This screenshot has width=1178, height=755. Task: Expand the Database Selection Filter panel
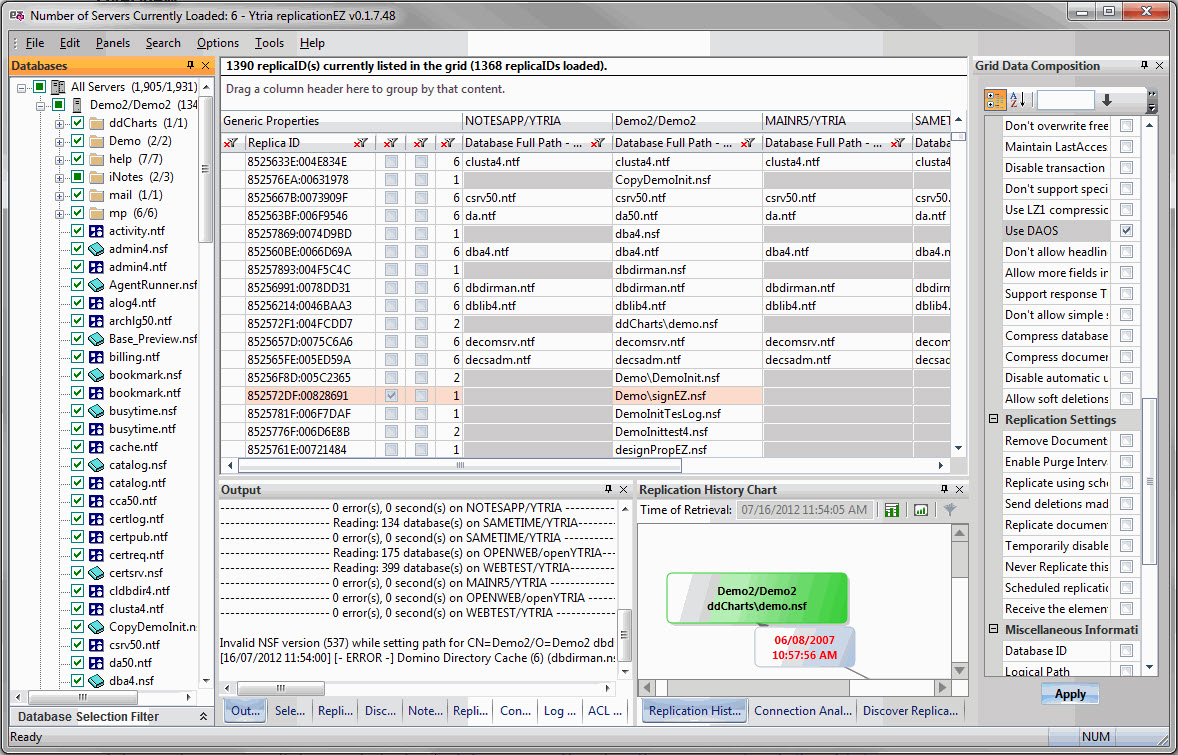tap(204, 717)
